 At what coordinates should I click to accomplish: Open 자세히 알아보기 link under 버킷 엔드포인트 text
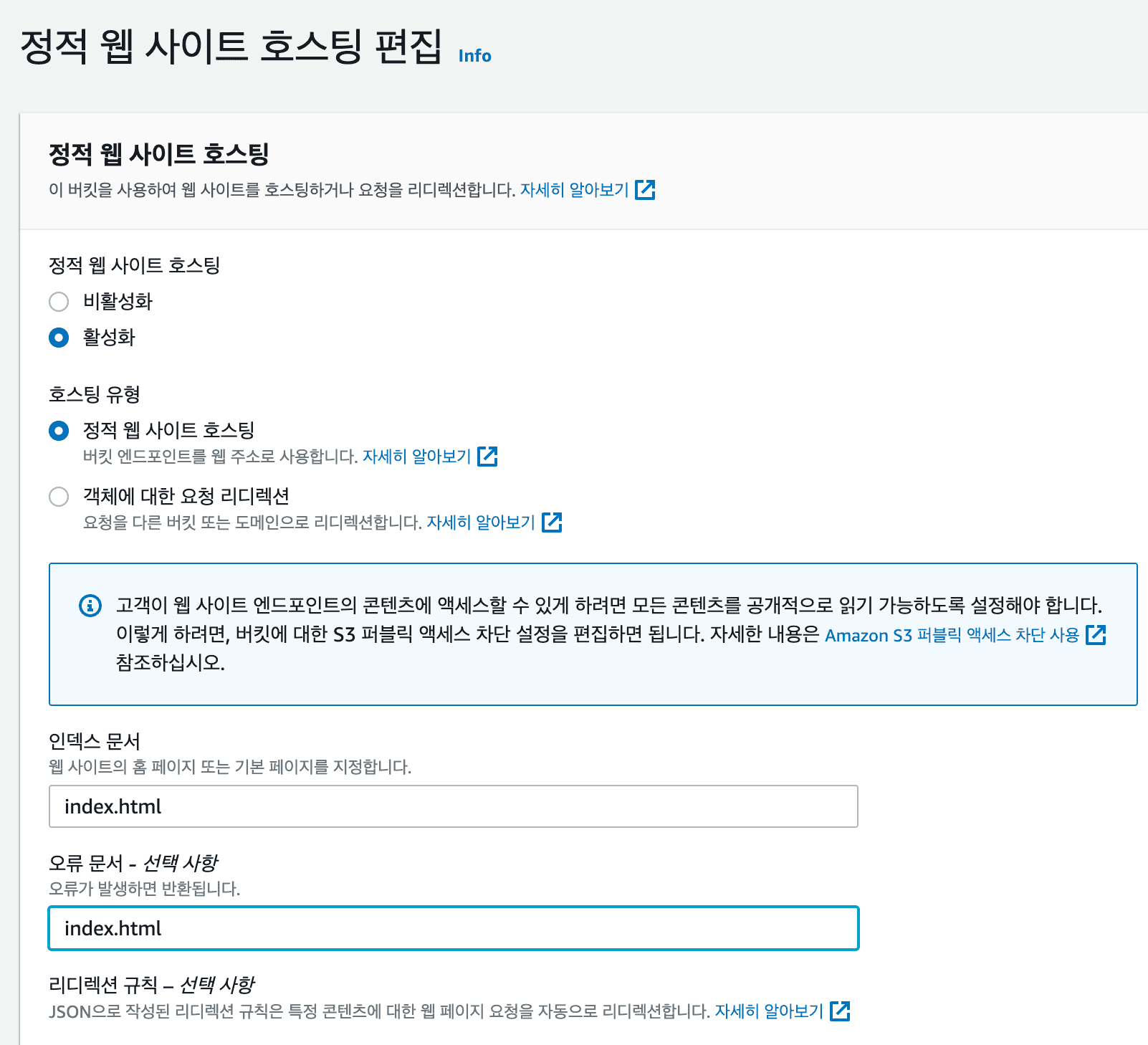pyautogui.click(x=416, y=457)
